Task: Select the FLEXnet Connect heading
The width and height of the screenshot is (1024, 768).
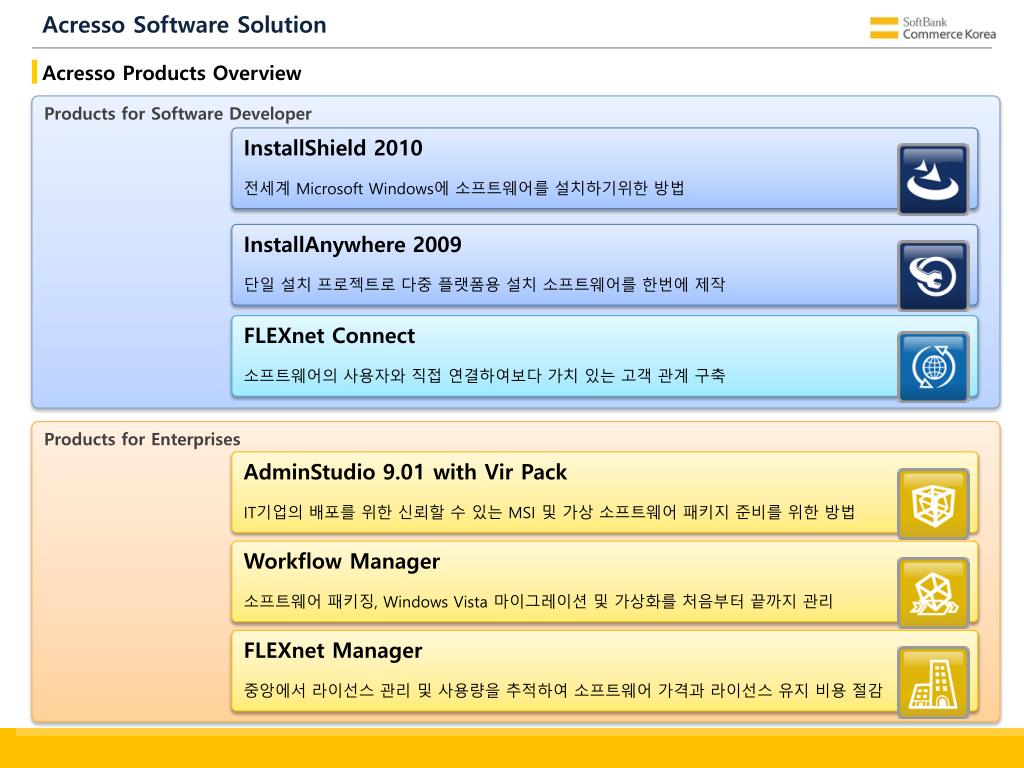Action: click(x=329, y=336)
